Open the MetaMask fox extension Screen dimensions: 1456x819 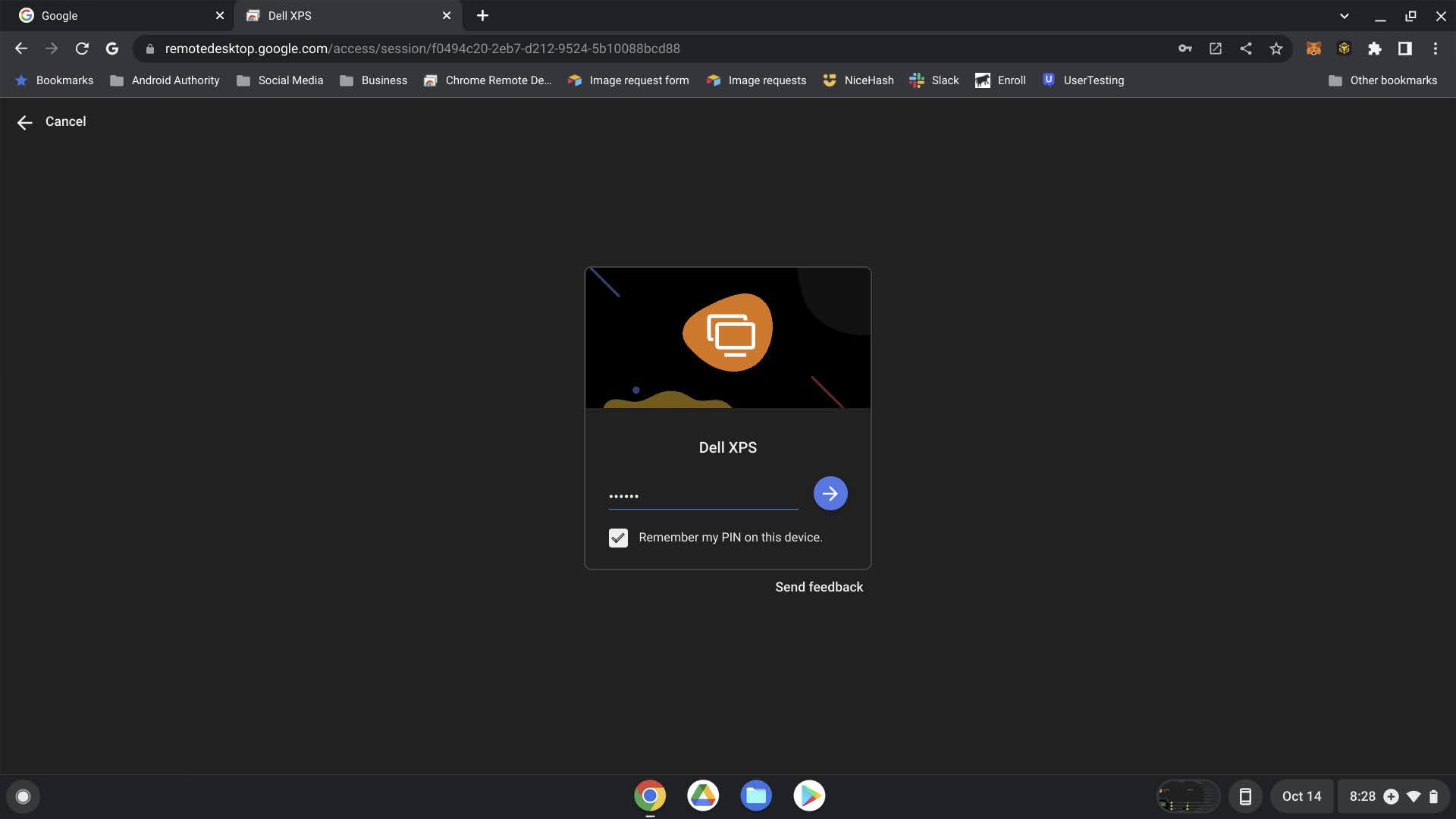[x=1313, y=49]
